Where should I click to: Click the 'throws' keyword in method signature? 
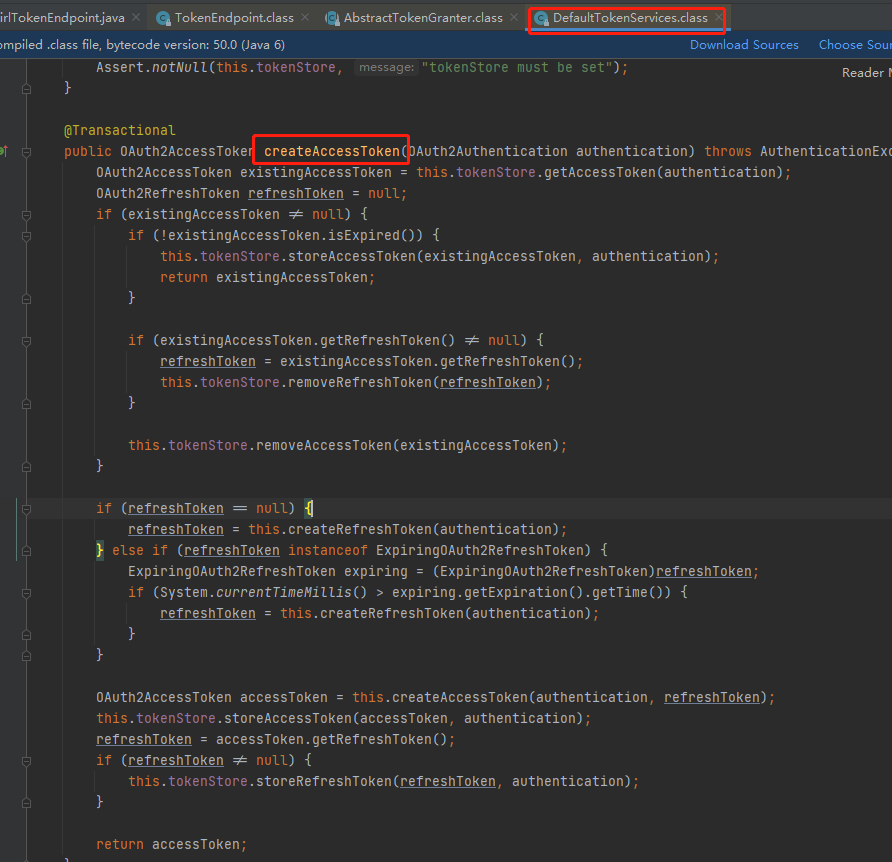click(728, 151)
